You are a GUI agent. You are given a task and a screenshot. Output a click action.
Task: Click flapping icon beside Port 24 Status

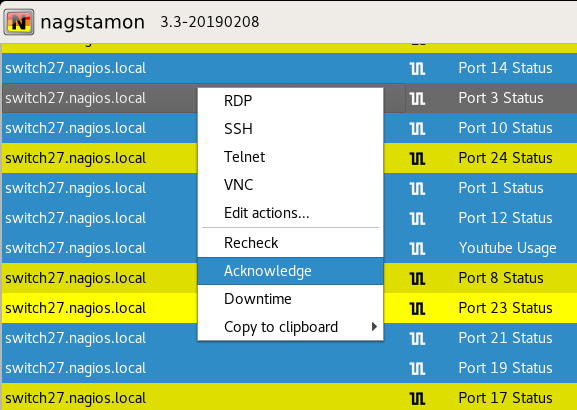[x=417, y=158]
